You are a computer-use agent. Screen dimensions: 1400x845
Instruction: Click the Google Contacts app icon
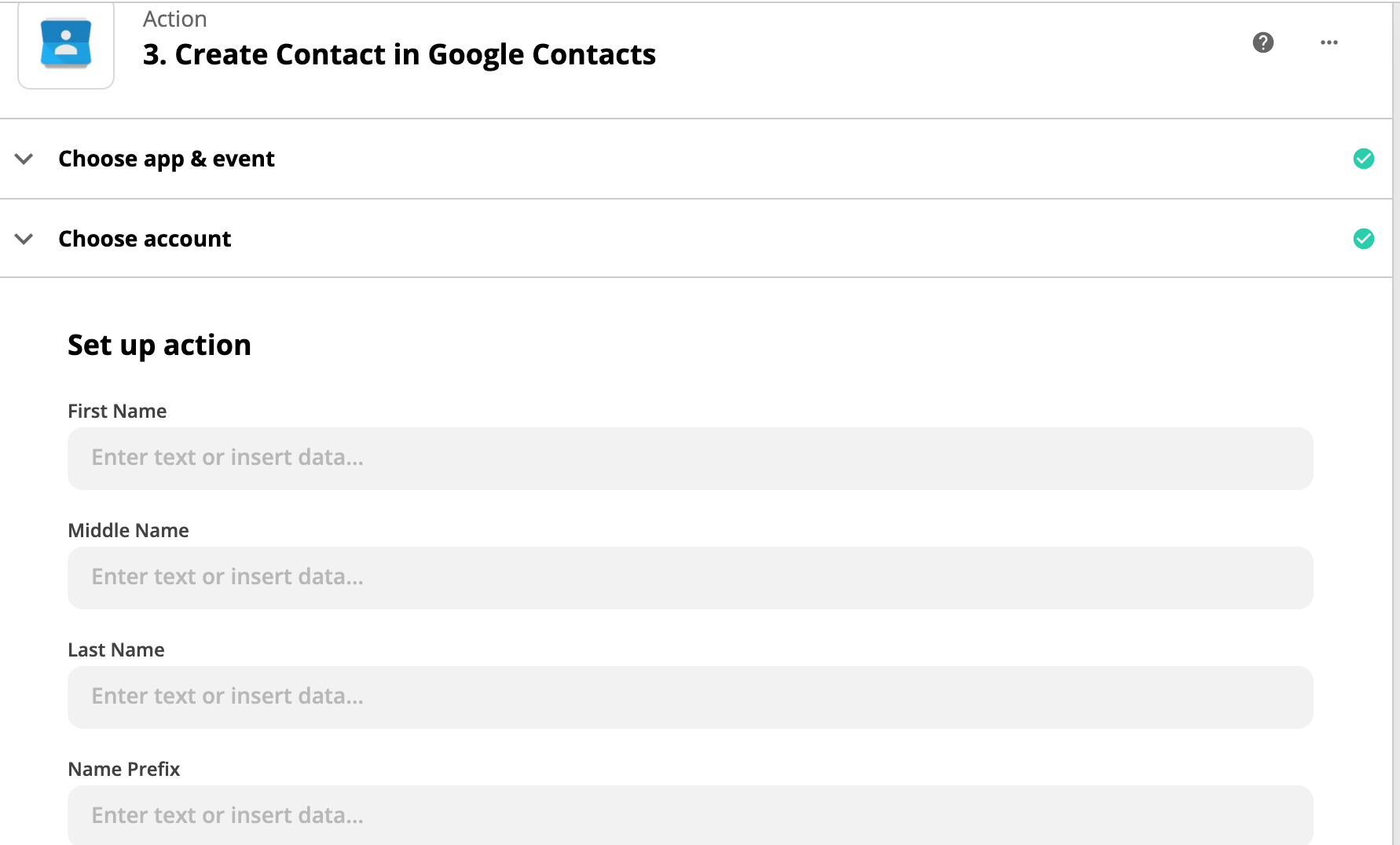[x=66, y=44]
